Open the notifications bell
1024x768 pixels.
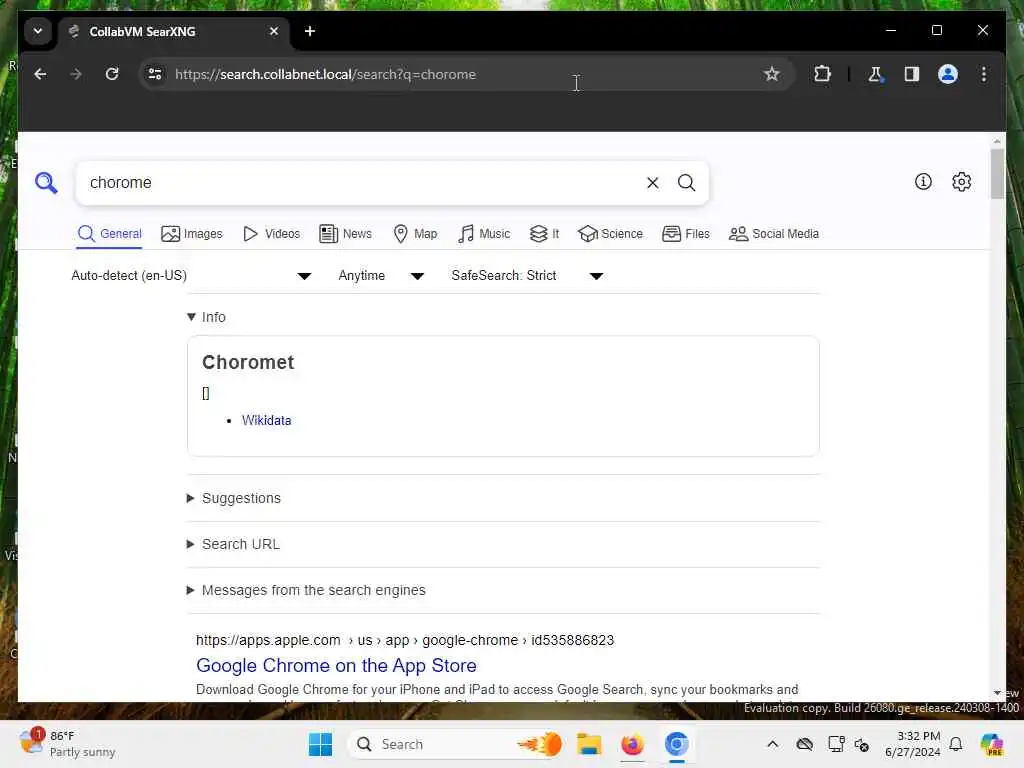tap(955, 744)
